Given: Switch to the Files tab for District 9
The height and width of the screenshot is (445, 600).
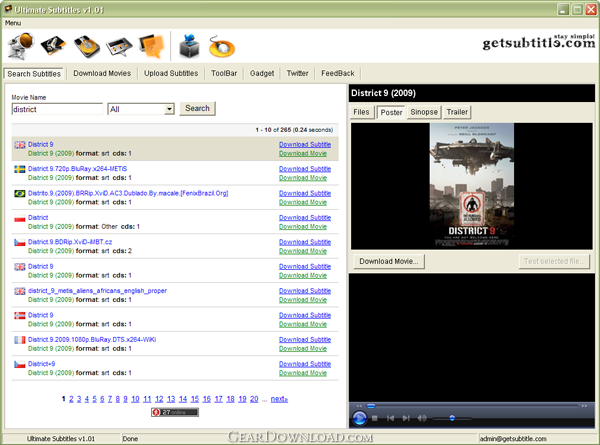Looking at the screenshot, I should (361, 112).
